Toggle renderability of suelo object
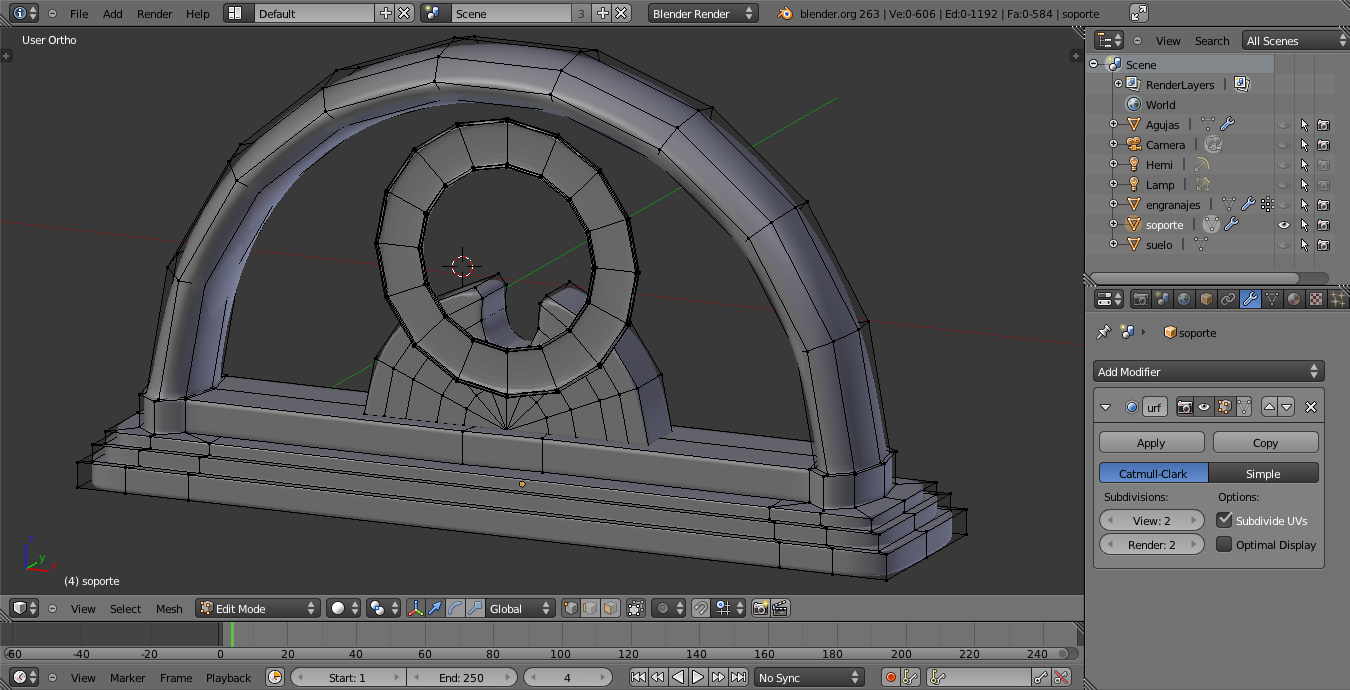The image size is (1350, 690). coord(1324,245)
